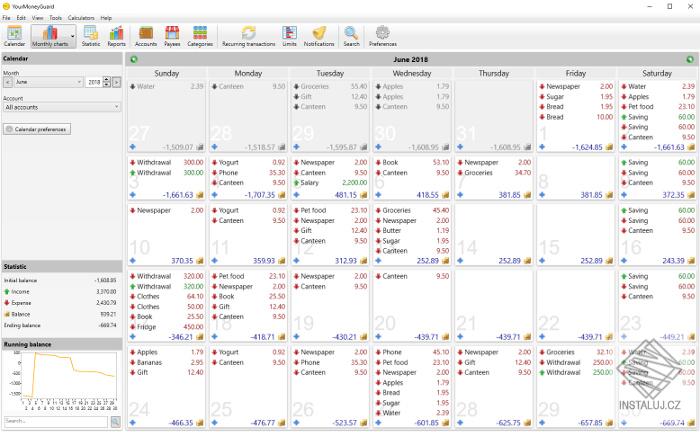Open the Tools menu

pyautogui.click(x=55, y=18)
